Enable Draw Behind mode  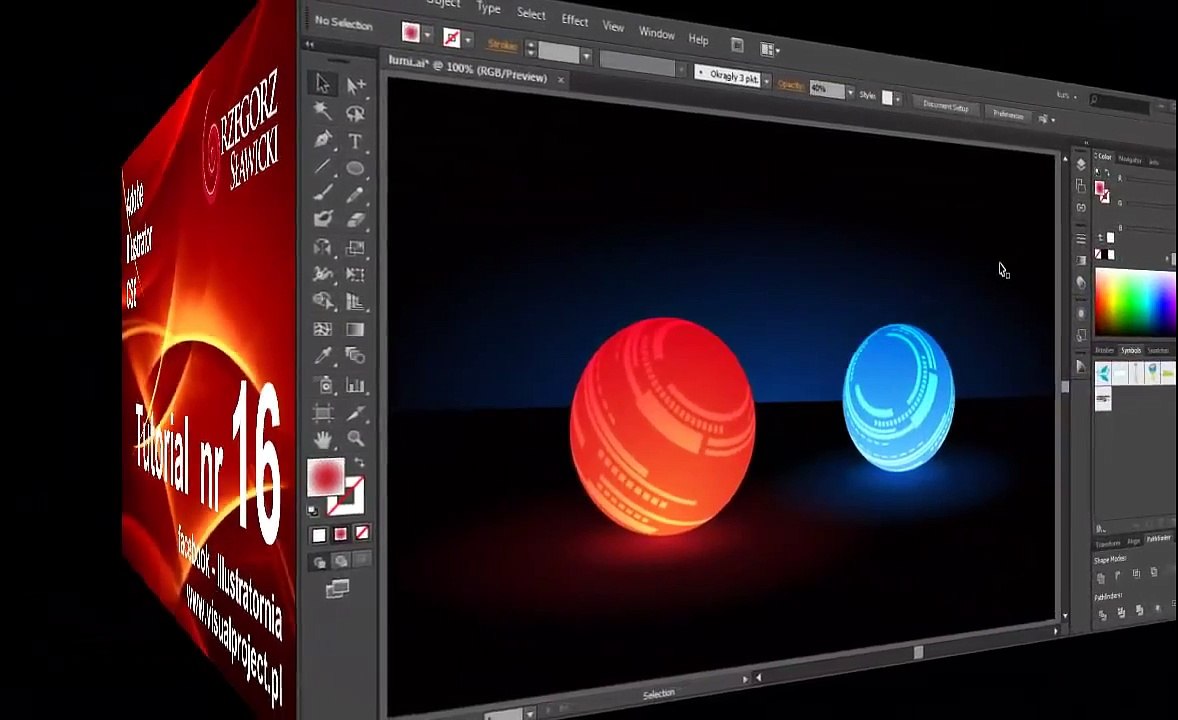tap(340, 561)
